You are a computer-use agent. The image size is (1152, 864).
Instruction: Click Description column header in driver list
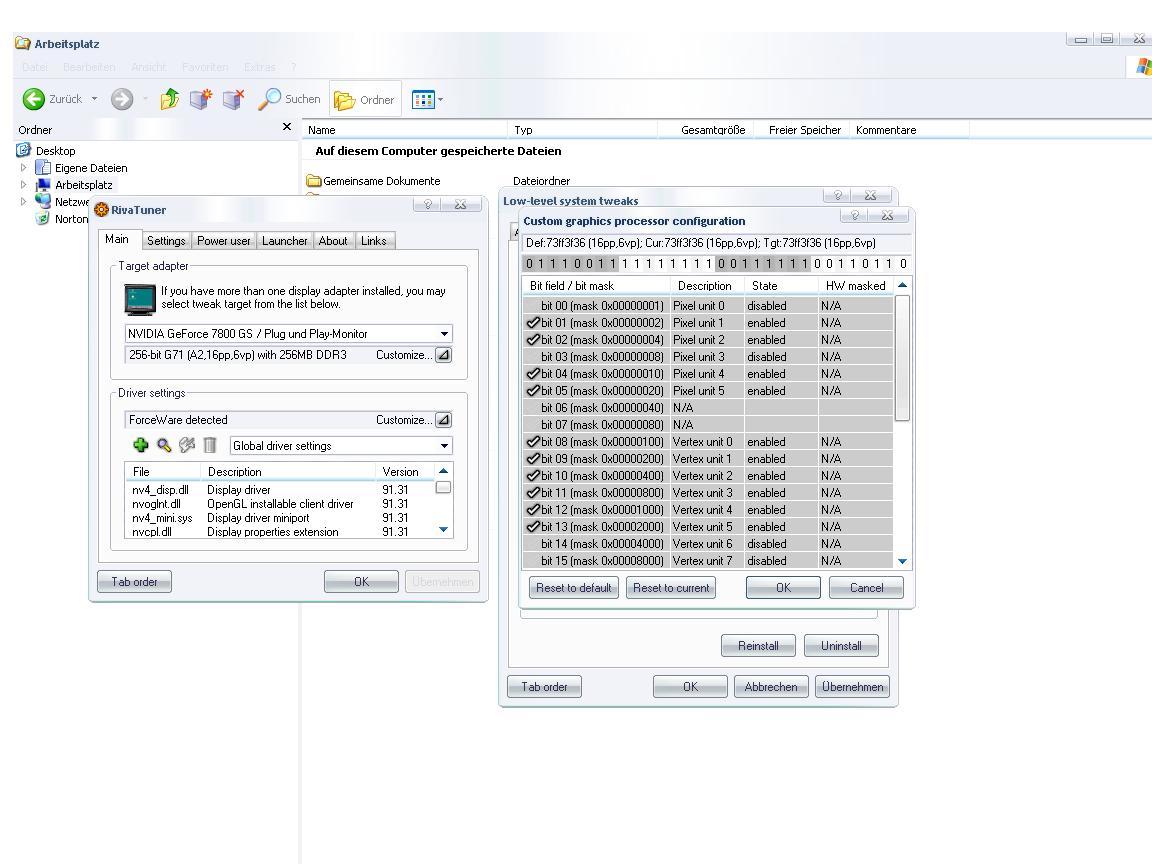[287, 472]
